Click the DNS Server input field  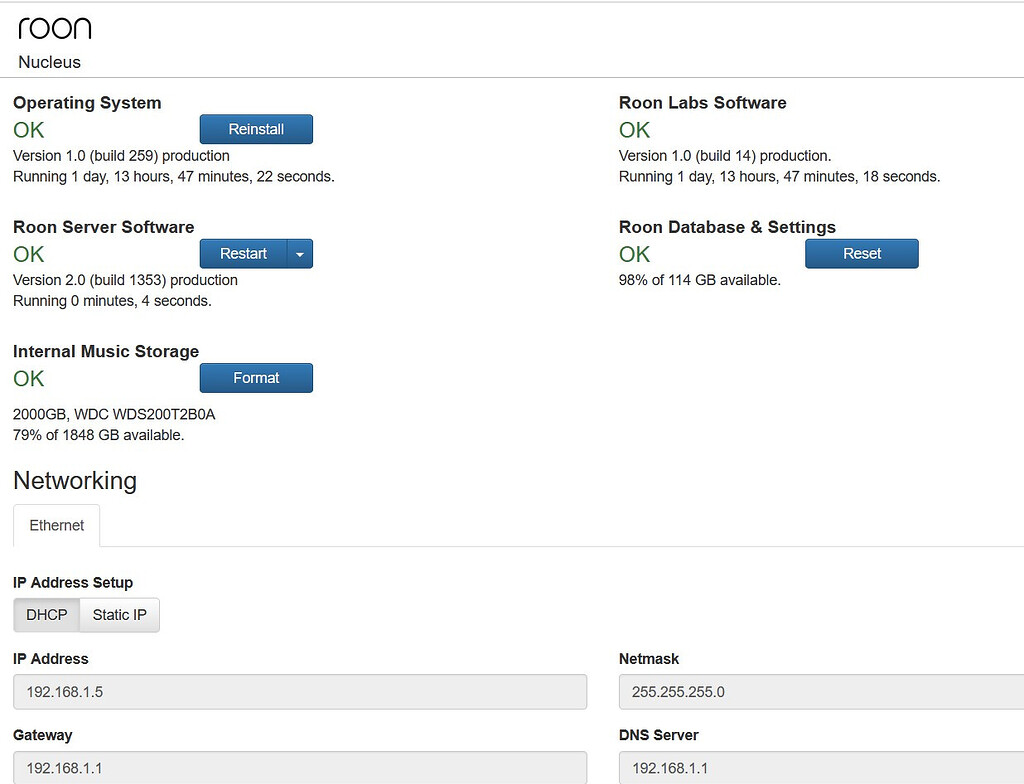820,767
